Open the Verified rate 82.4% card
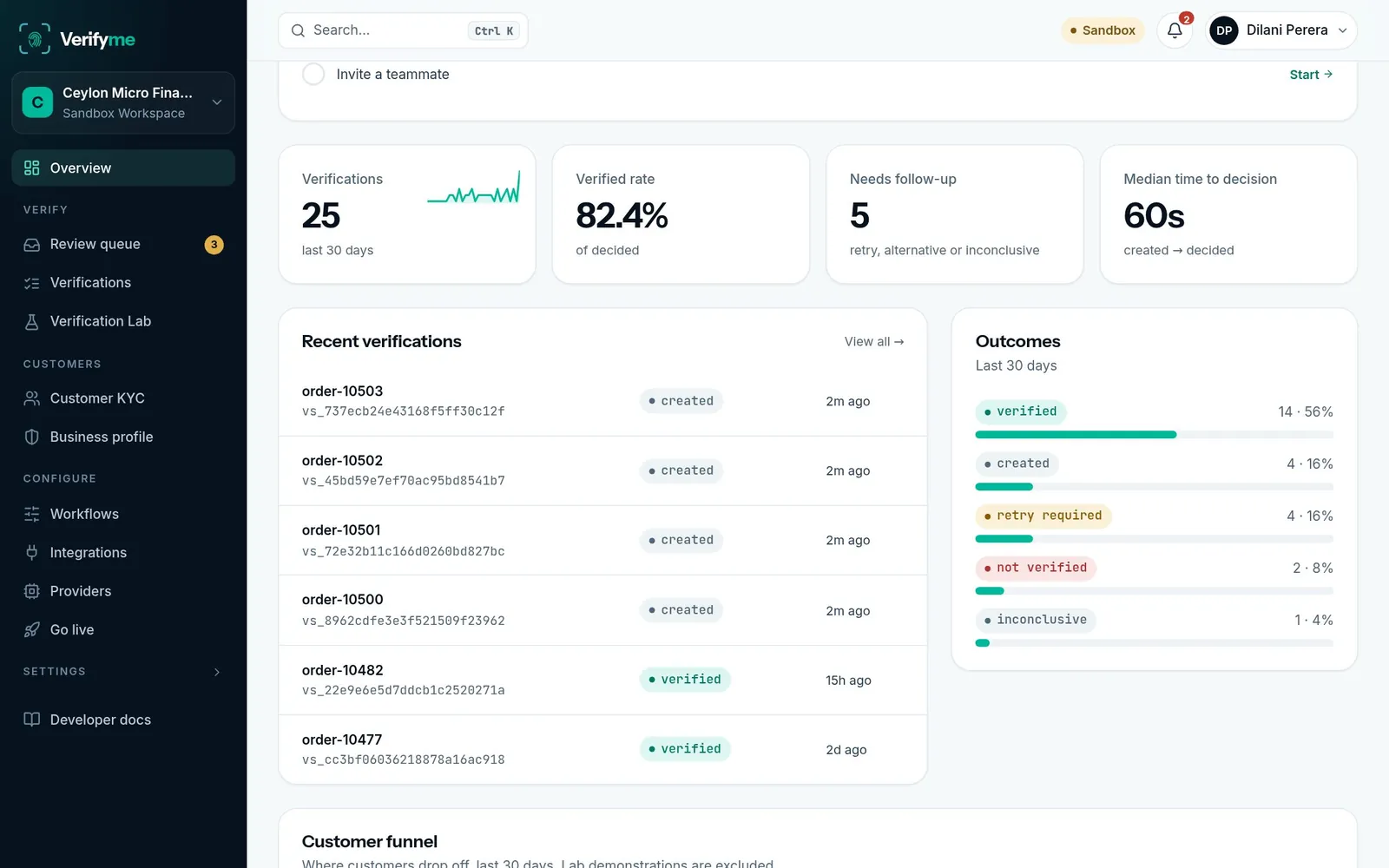 681,214
